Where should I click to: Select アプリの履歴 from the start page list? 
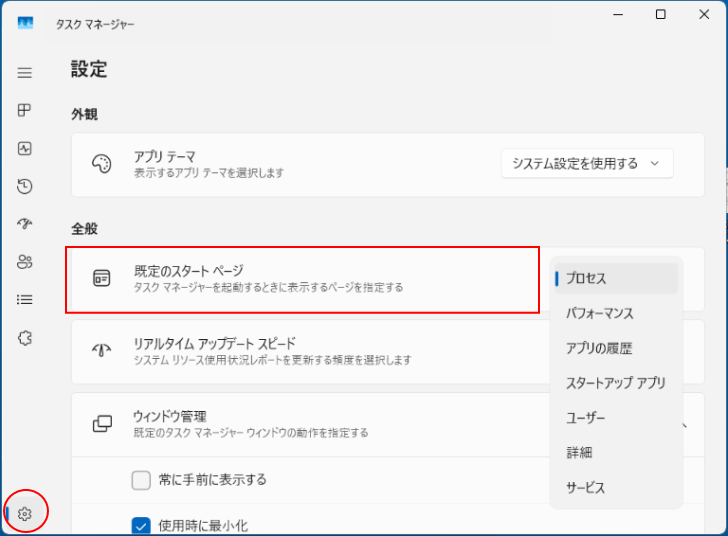[x=616, y=348]
